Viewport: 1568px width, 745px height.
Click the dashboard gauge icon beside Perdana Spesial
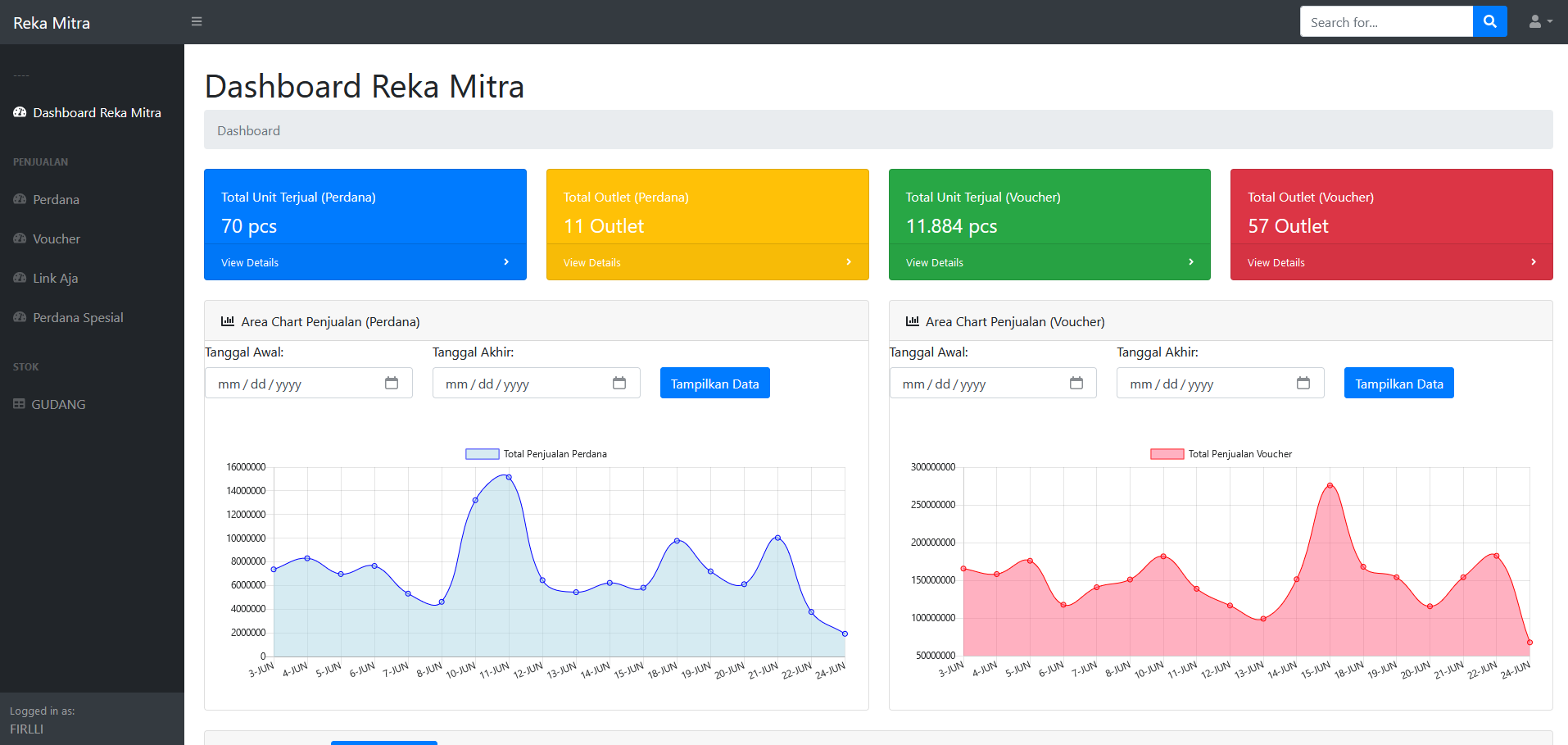click(20, 317)
